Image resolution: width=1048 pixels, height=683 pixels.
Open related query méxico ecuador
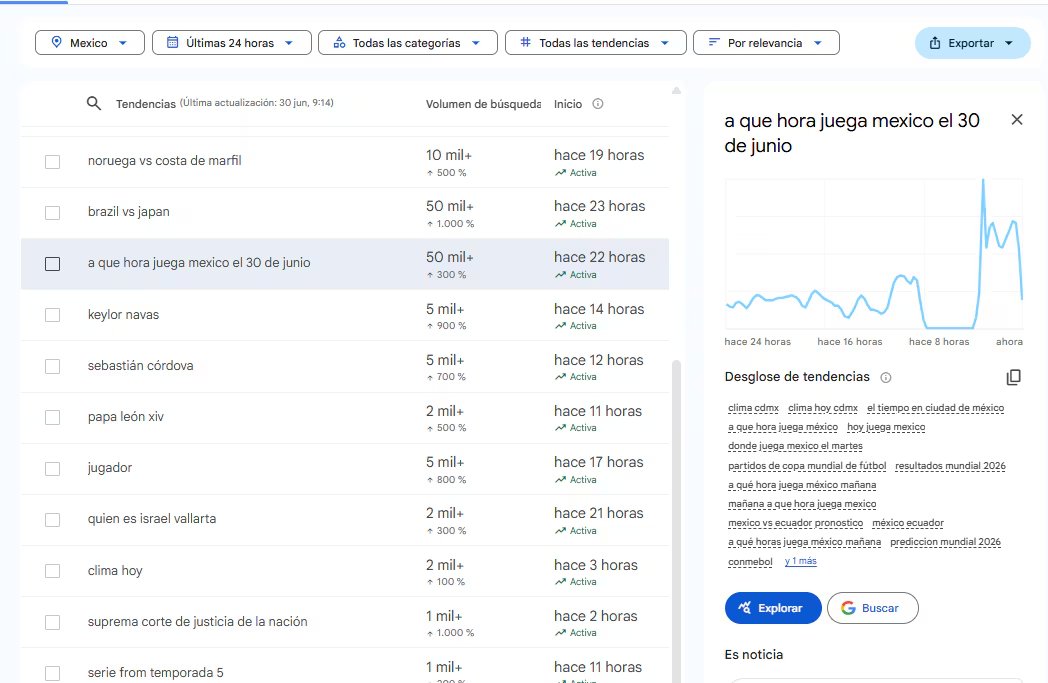[x=908, y=523]
